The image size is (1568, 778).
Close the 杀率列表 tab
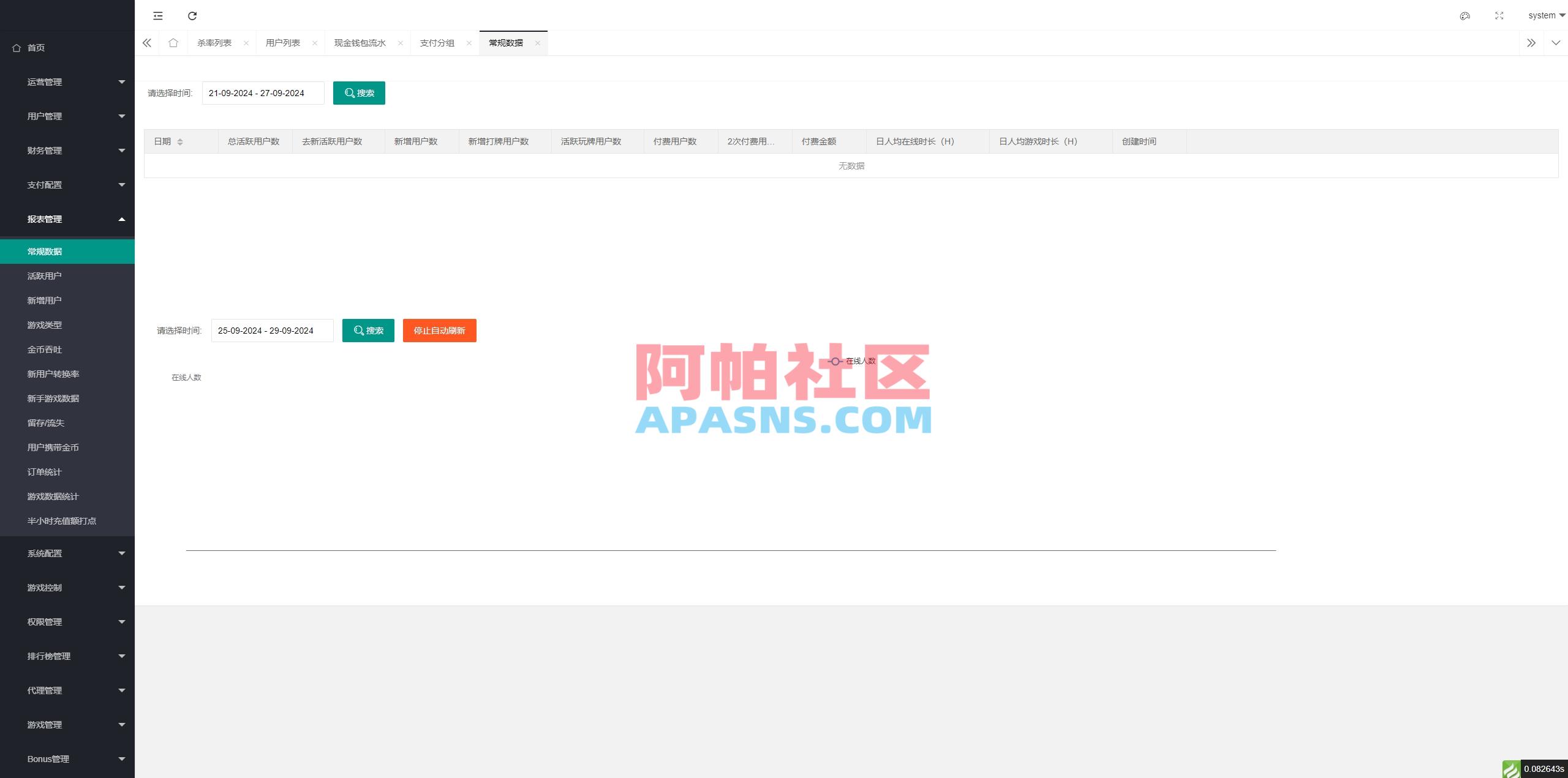[x=246, y=43]
